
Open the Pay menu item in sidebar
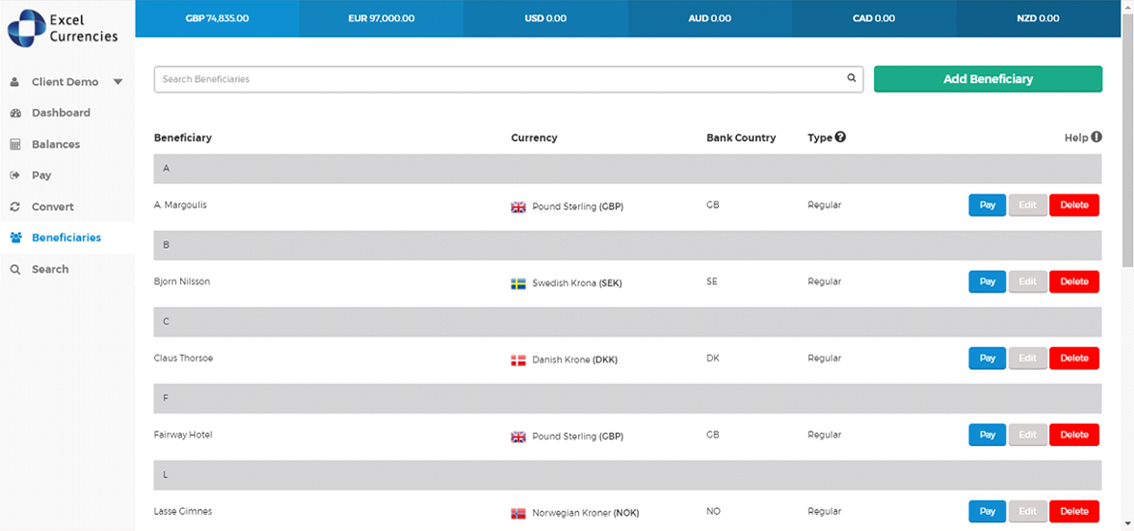(41, 175)
